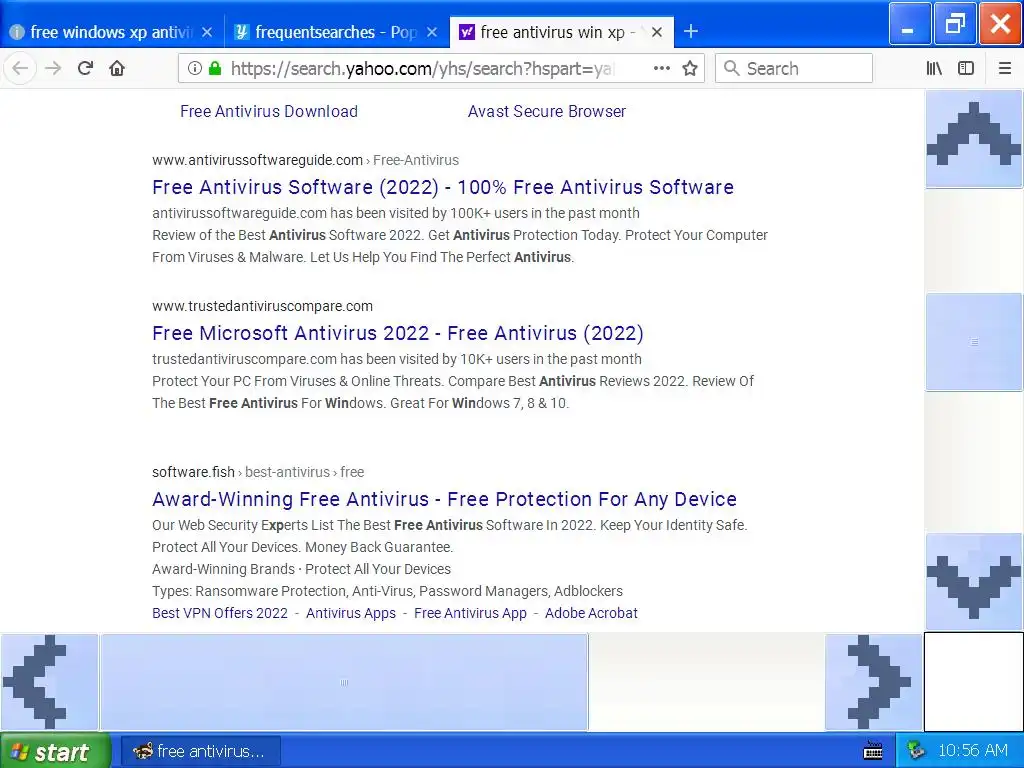Open the Windows XP Start menu
1024x768 pixels.
(x=56, y=751)
